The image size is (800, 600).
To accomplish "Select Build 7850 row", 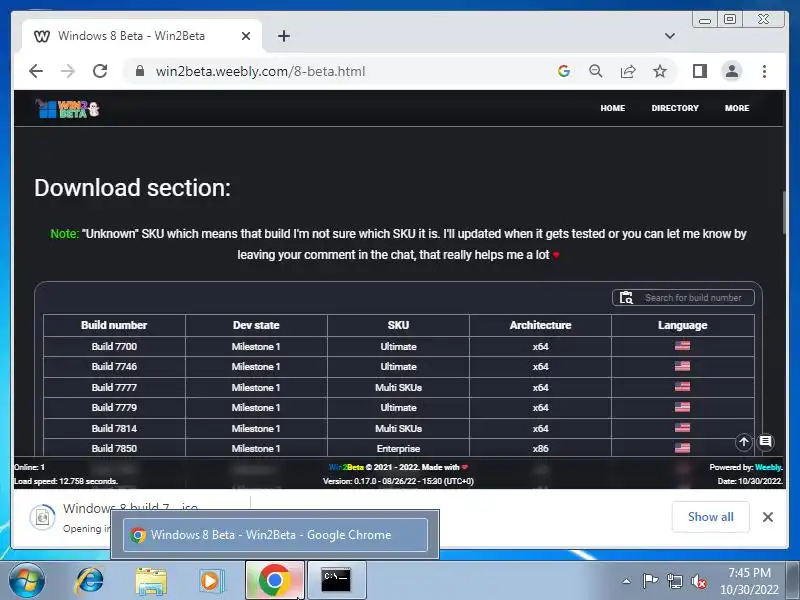I will [x=398, y=448].
